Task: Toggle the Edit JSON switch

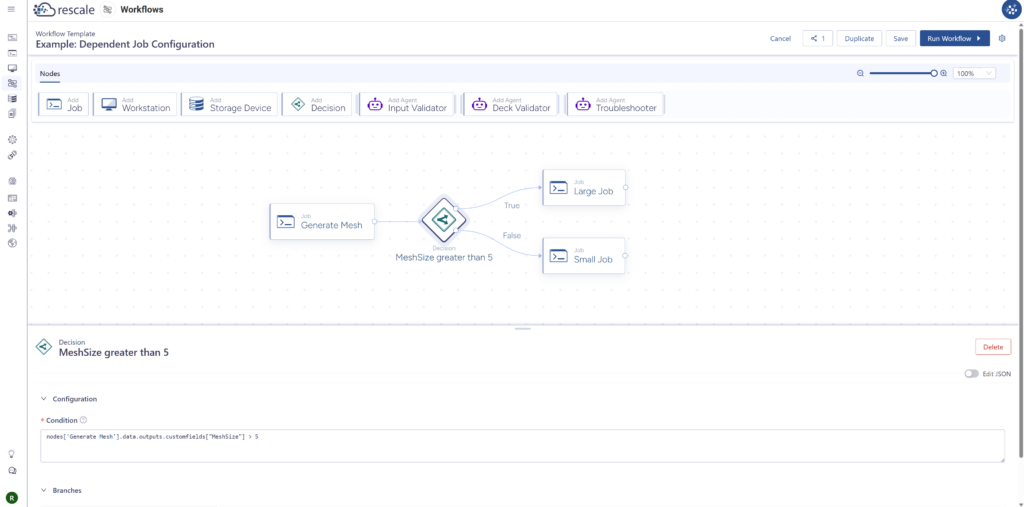Action: [x=972, y=374]
